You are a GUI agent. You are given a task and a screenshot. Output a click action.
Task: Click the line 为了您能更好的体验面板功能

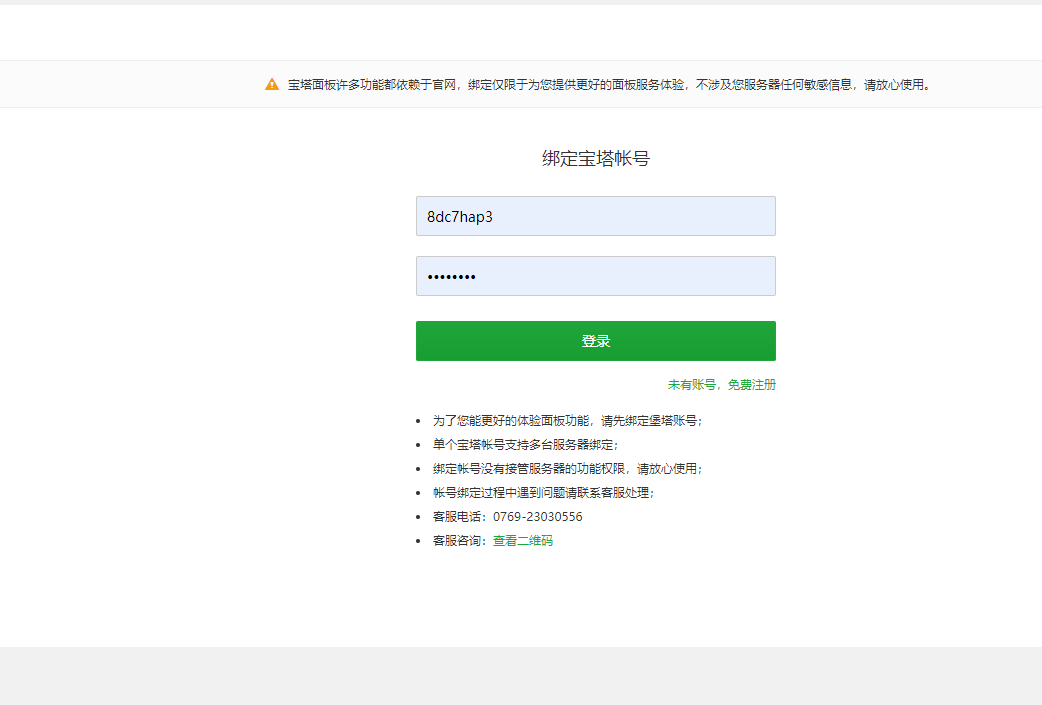coord(568,421)
